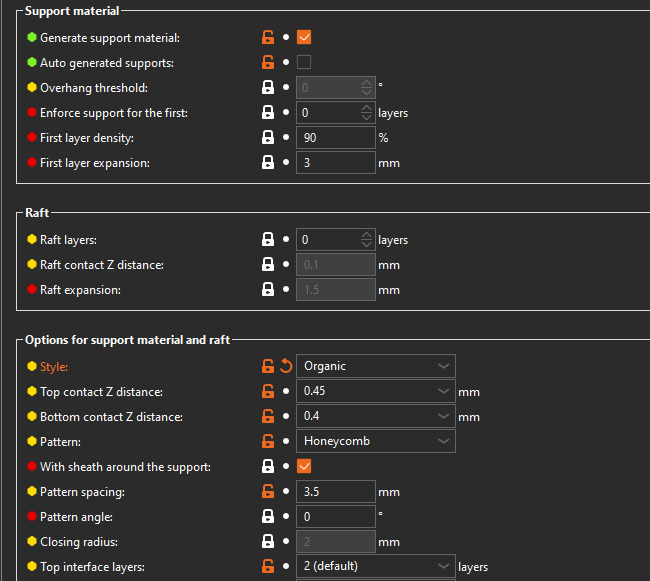
Task: Increase Enforce support for the first layers
Action: (366, 108)
